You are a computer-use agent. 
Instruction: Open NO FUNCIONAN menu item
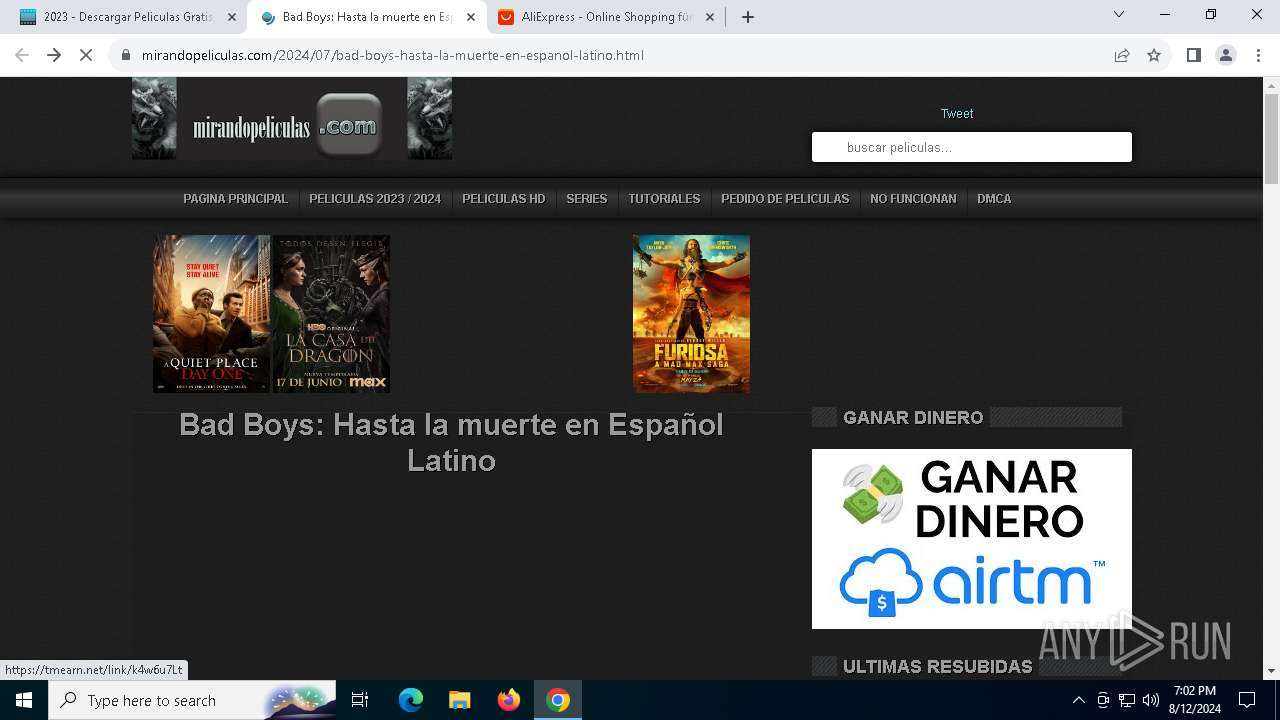[913, 199]
